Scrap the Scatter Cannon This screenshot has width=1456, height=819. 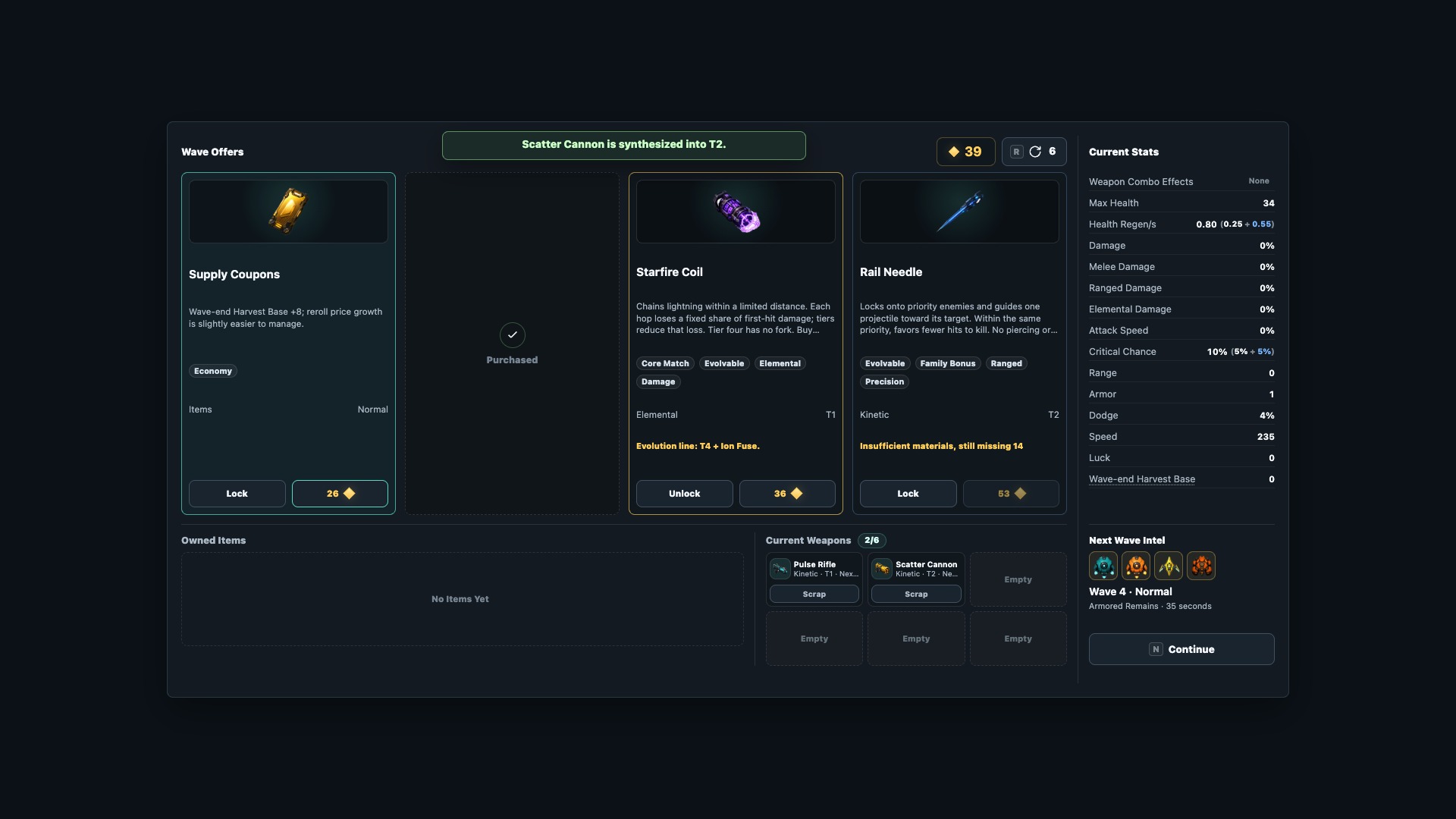pos(916,594)
